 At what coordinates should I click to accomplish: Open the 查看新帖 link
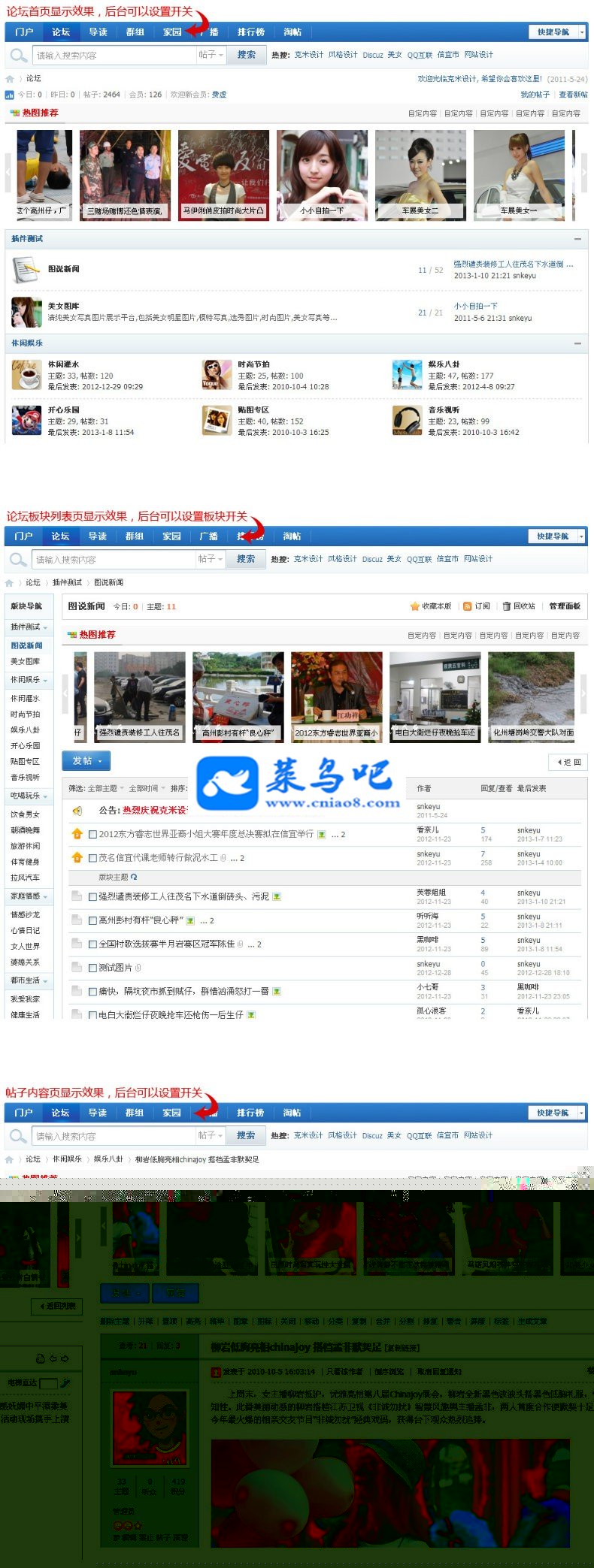point(573,95)
